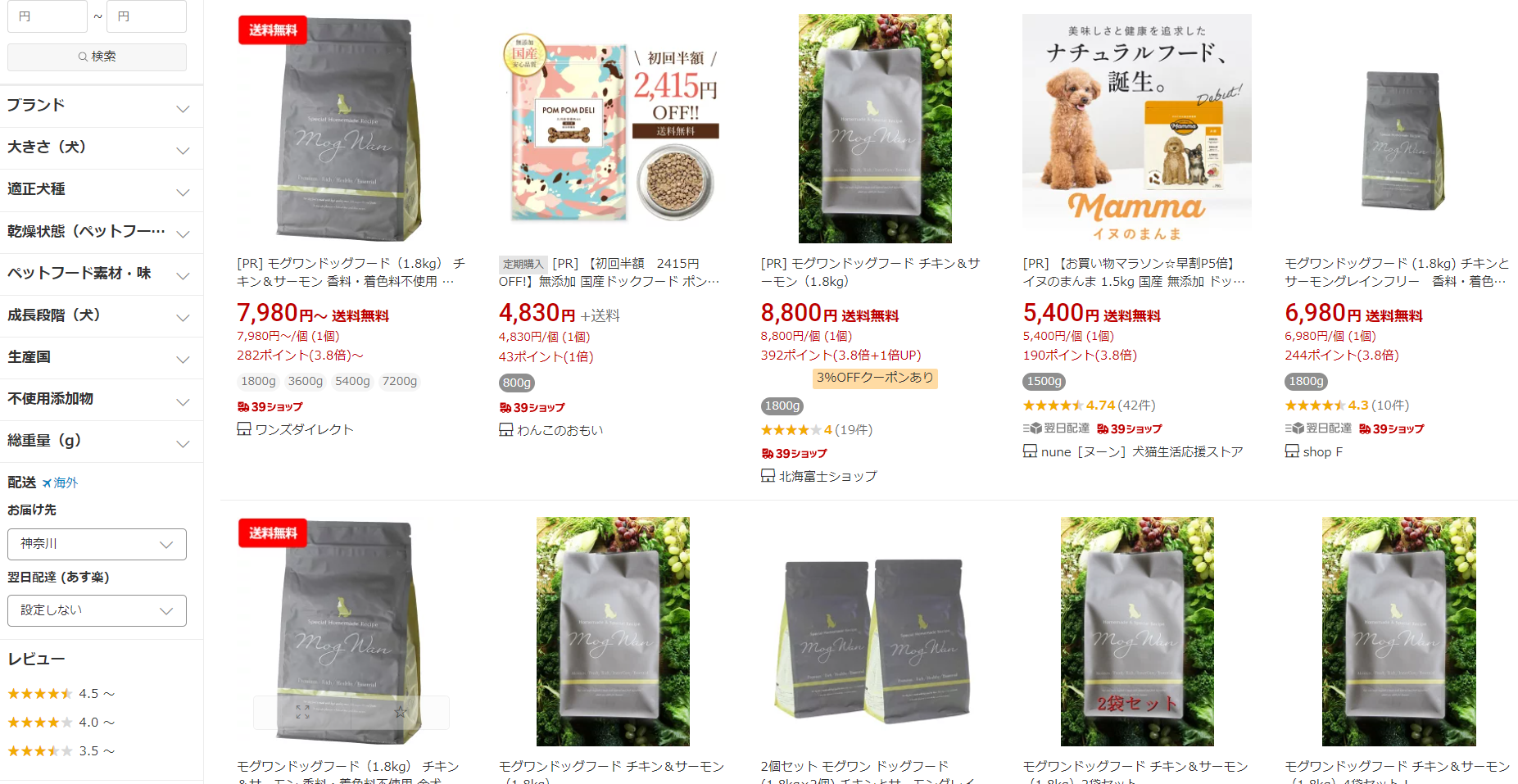Select the 3600g size option chip
This screenshot has width=1518, height=784.
pos(306,382)
